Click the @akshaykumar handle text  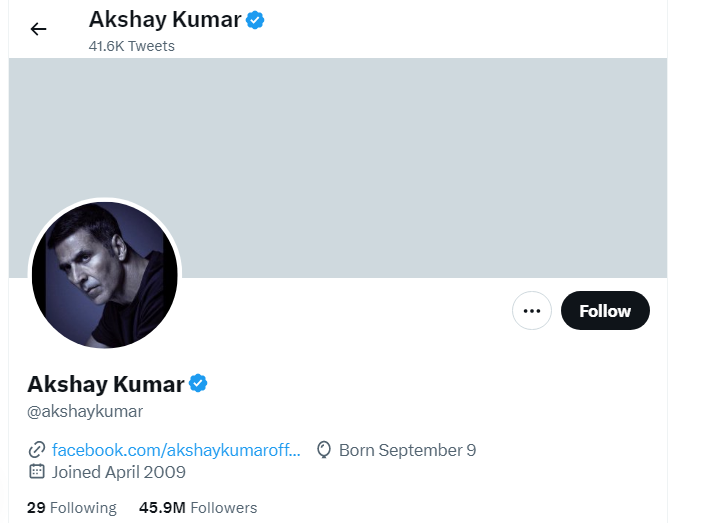click(85, 411)
